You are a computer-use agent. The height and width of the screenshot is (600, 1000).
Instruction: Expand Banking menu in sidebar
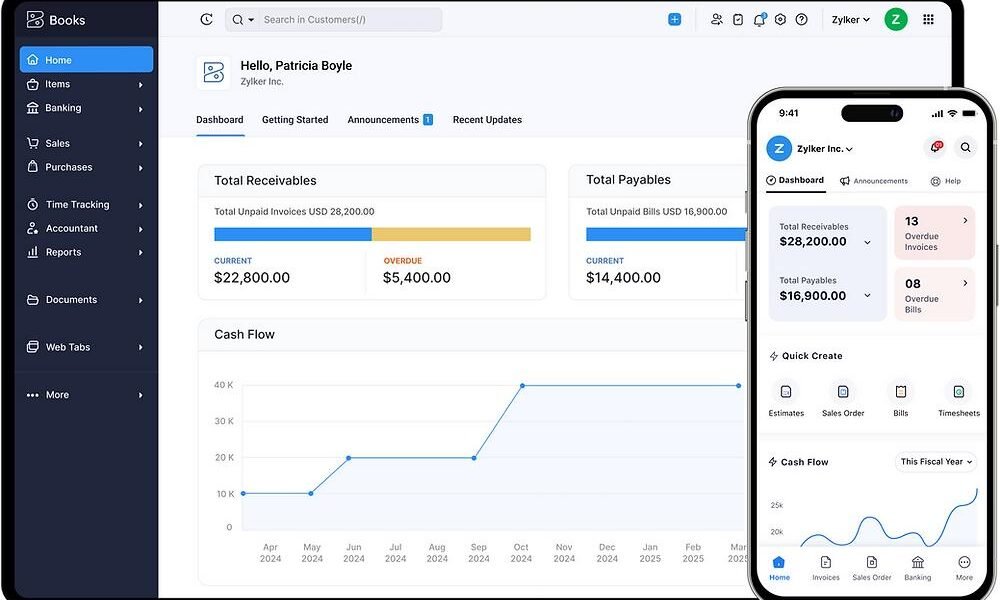tap(86, 108)
